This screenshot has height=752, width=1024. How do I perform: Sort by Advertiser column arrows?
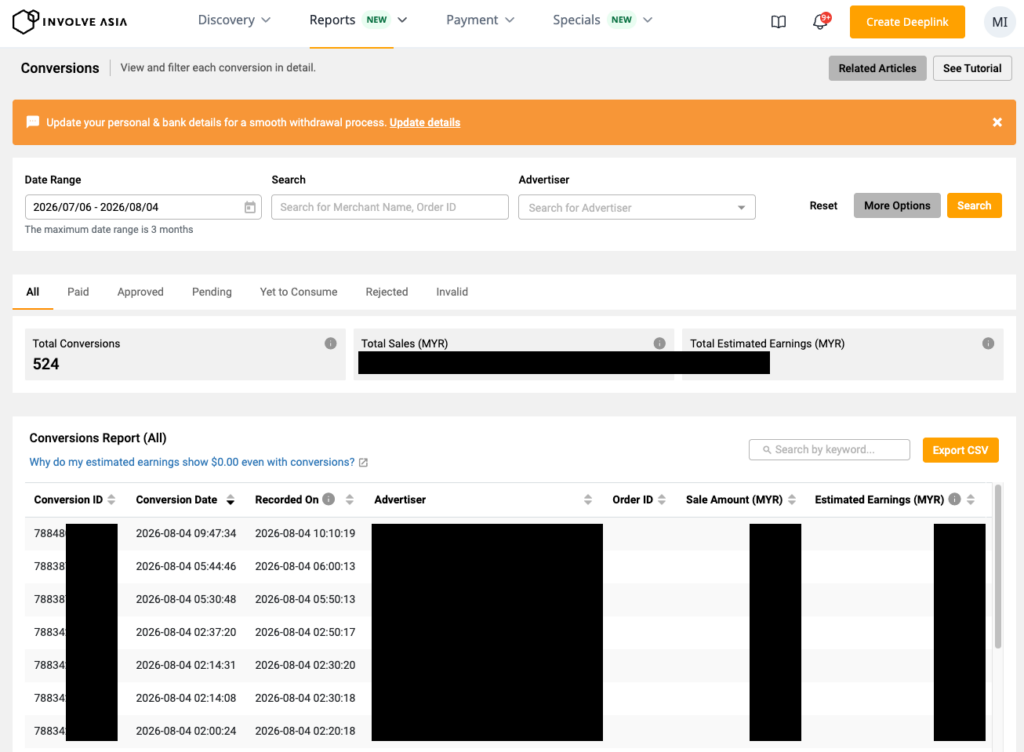coord(588,499)
